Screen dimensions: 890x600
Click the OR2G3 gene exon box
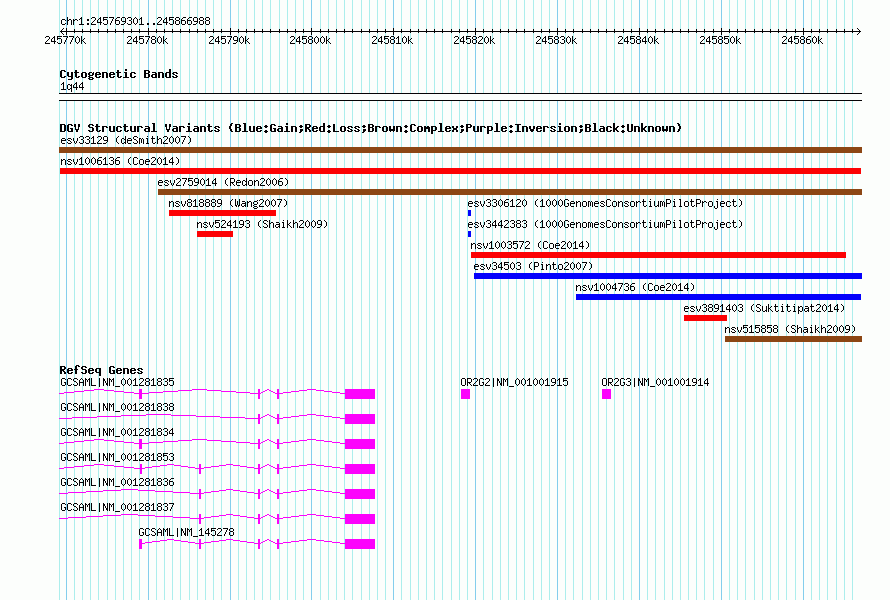coord(606,394)
